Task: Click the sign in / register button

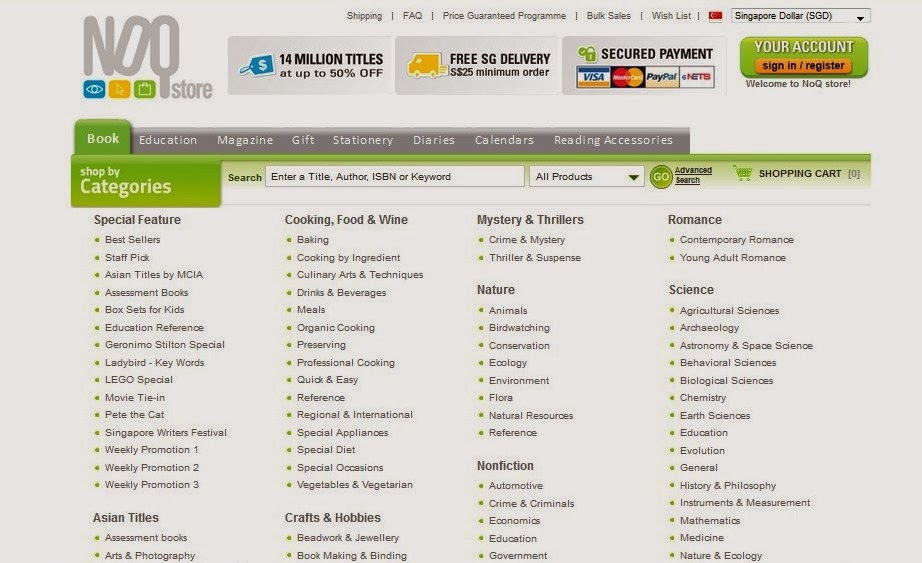Action: point(803,66)
